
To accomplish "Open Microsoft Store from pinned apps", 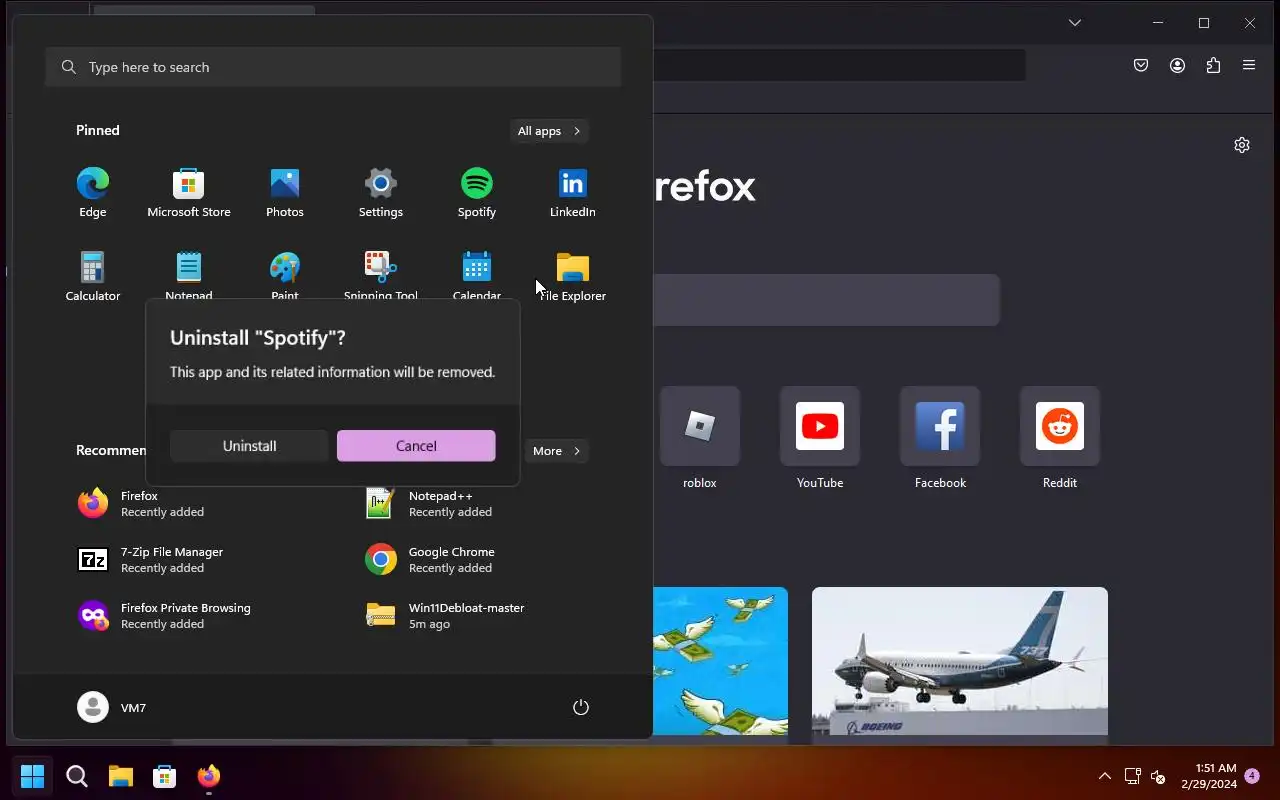I will (189, 193).
